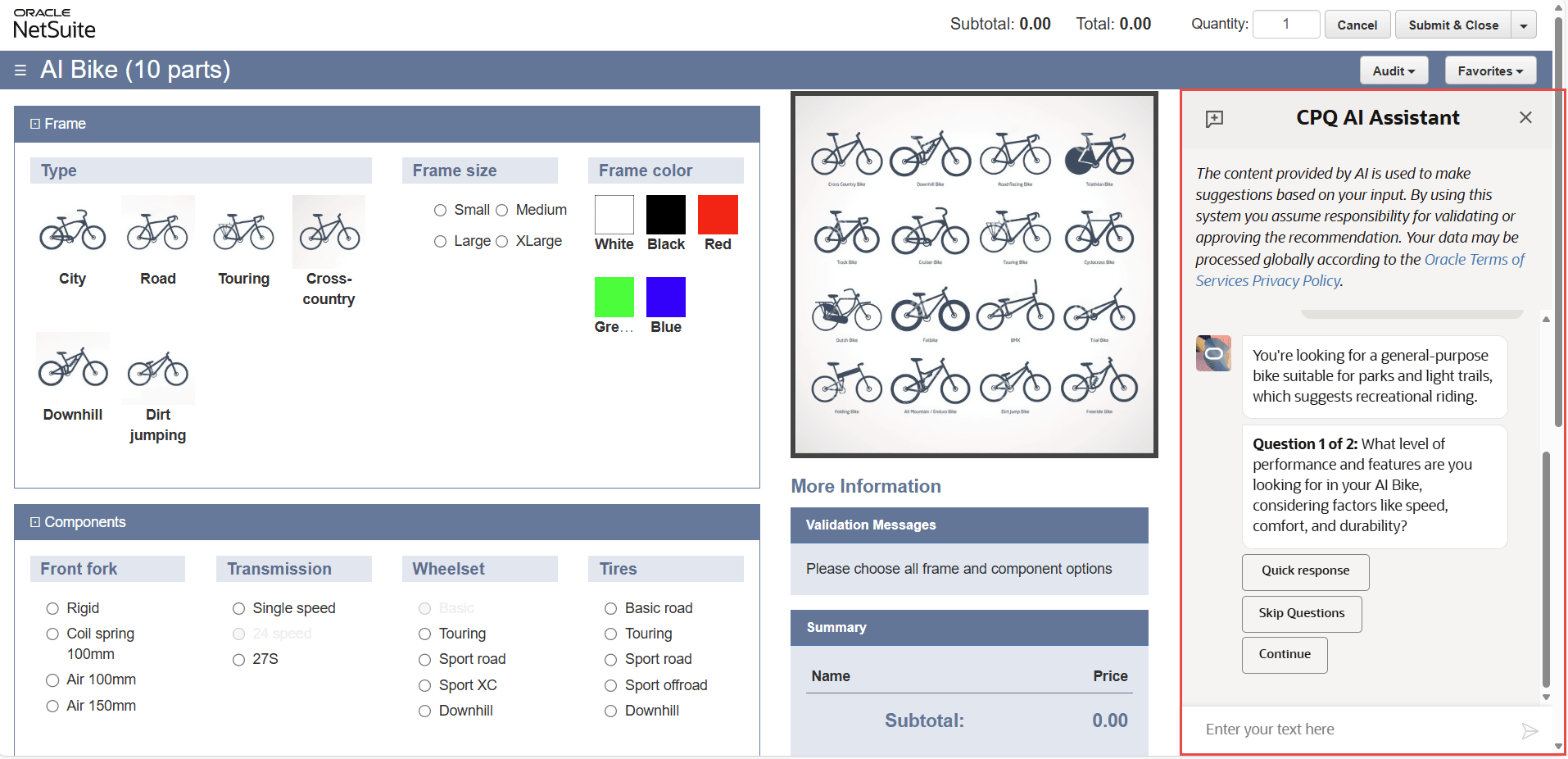Select Large frame size
Screen dimensions: 1568x759
coord(440,242)
